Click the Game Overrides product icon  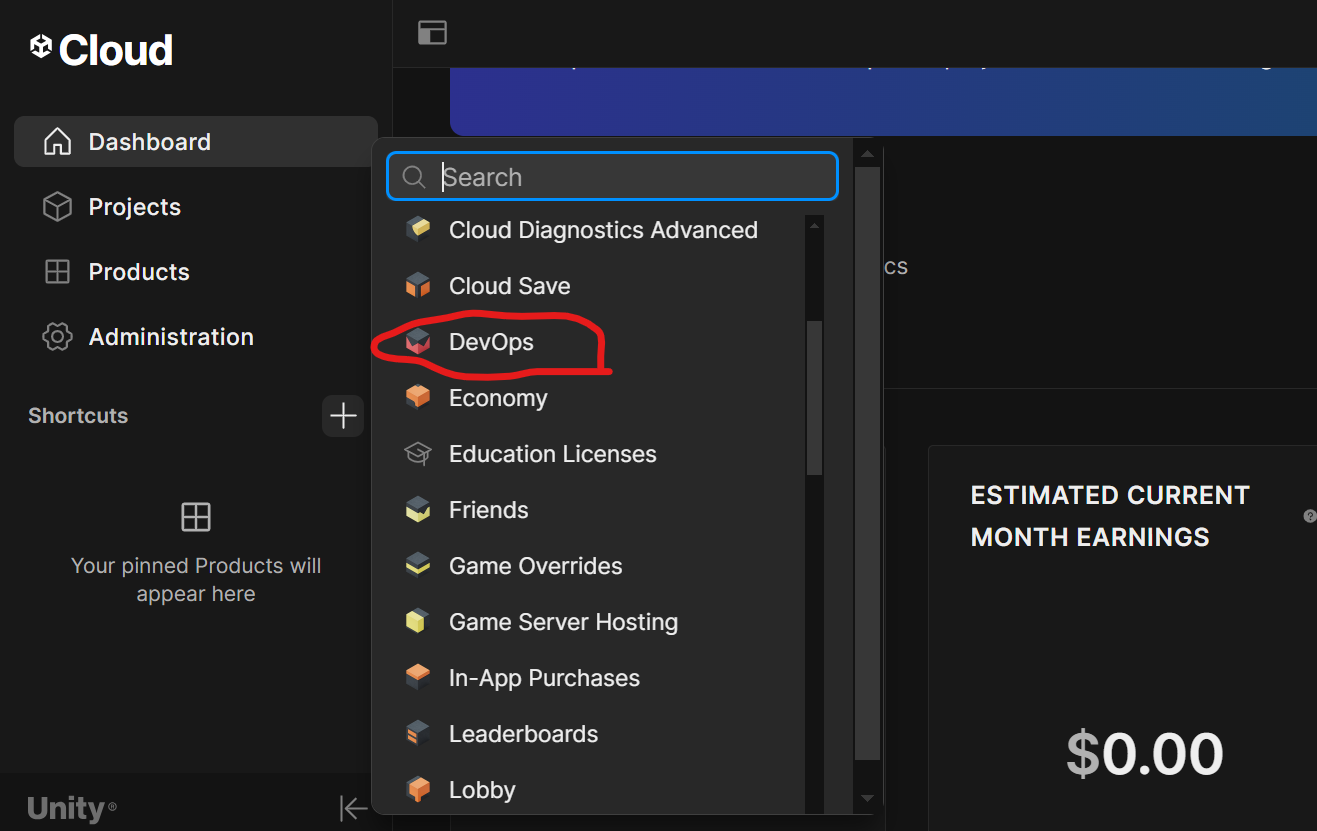[418, 566]
